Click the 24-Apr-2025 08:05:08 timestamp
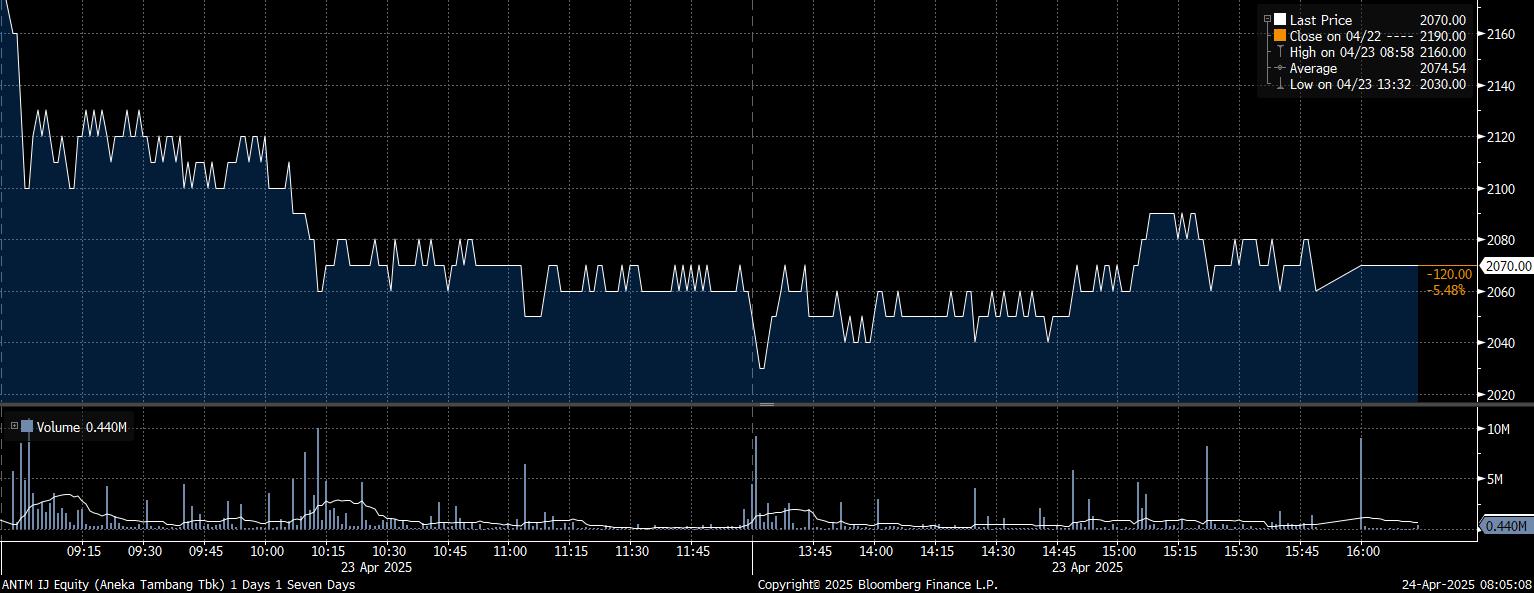 pyautogui.click(x=1465, y=585)
